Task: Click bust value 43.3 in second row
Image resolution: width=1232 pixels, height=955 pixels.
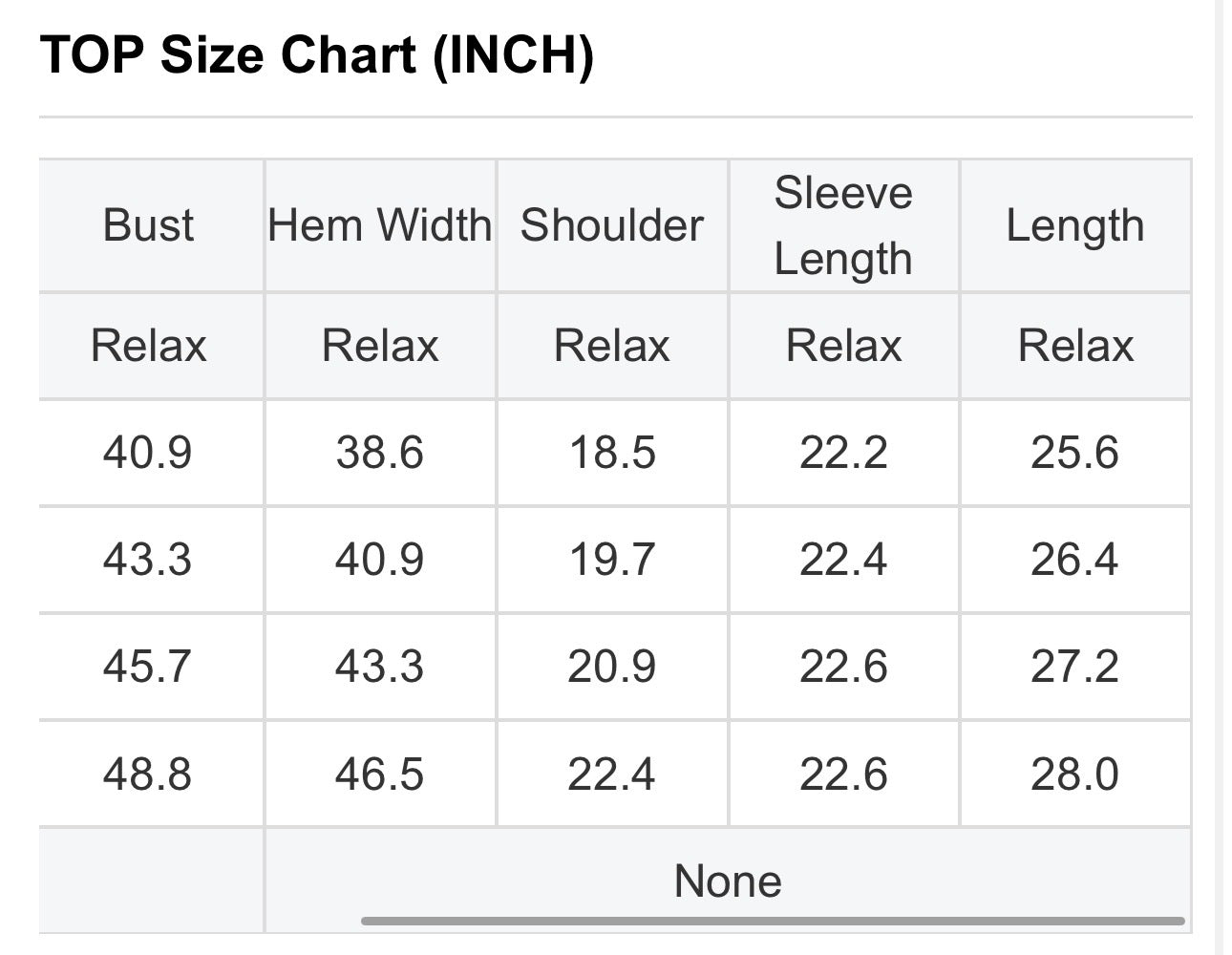Action: 148,559
